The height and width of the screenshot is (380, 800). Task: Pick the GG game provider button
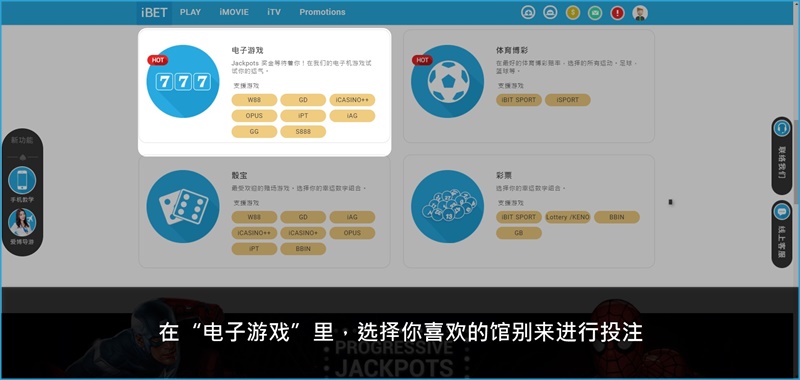pyautogui.click(x=254, y=132)
